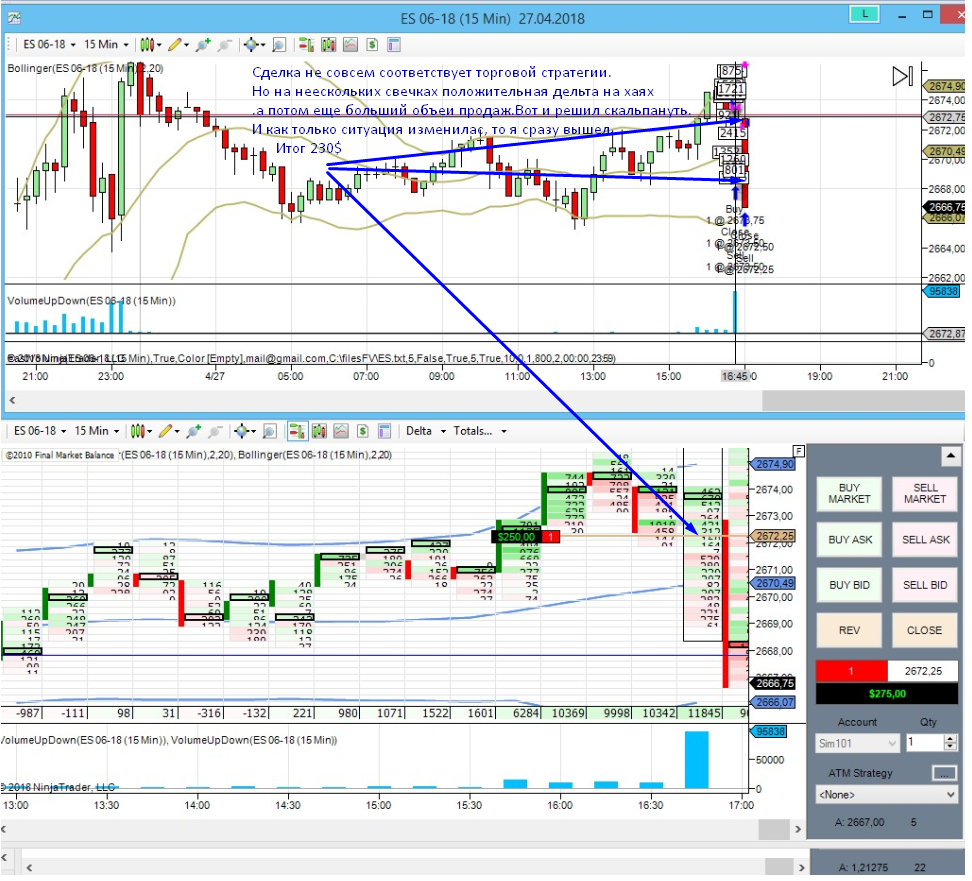Click green $275,00 profit display
Image resolution: width=972 pixels, height=881 pixels.
point(886,694)
